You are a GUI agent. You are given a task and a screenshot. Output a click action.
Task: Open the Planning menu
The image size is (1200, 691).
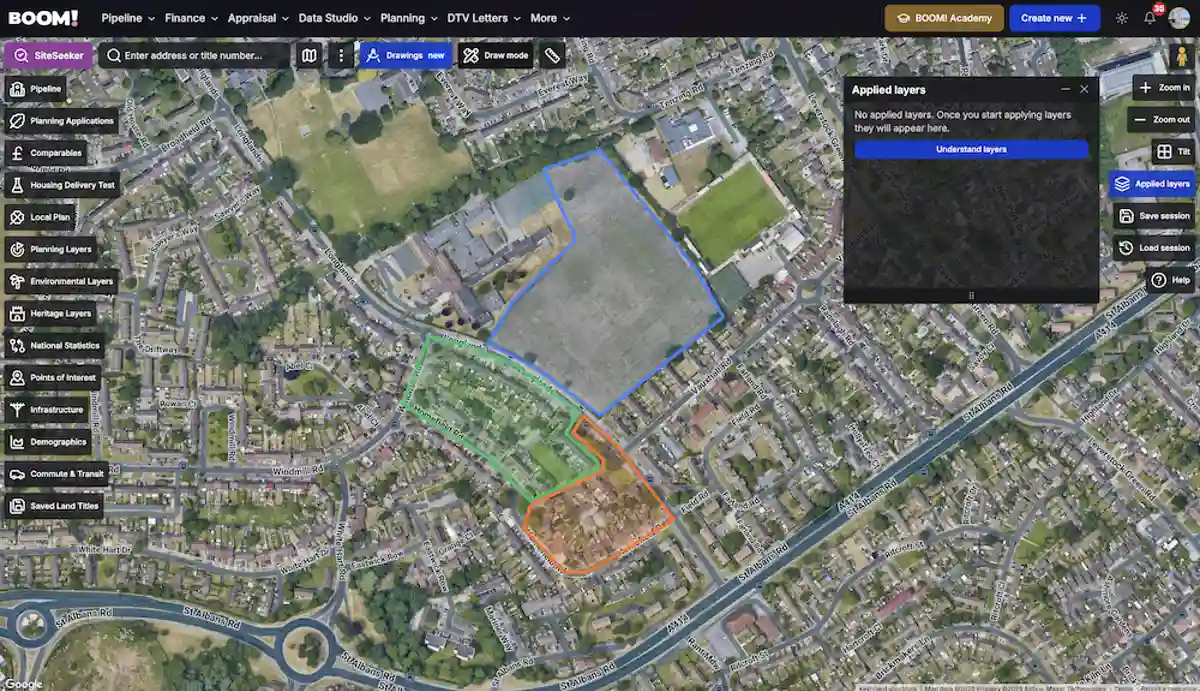[403, 17]
